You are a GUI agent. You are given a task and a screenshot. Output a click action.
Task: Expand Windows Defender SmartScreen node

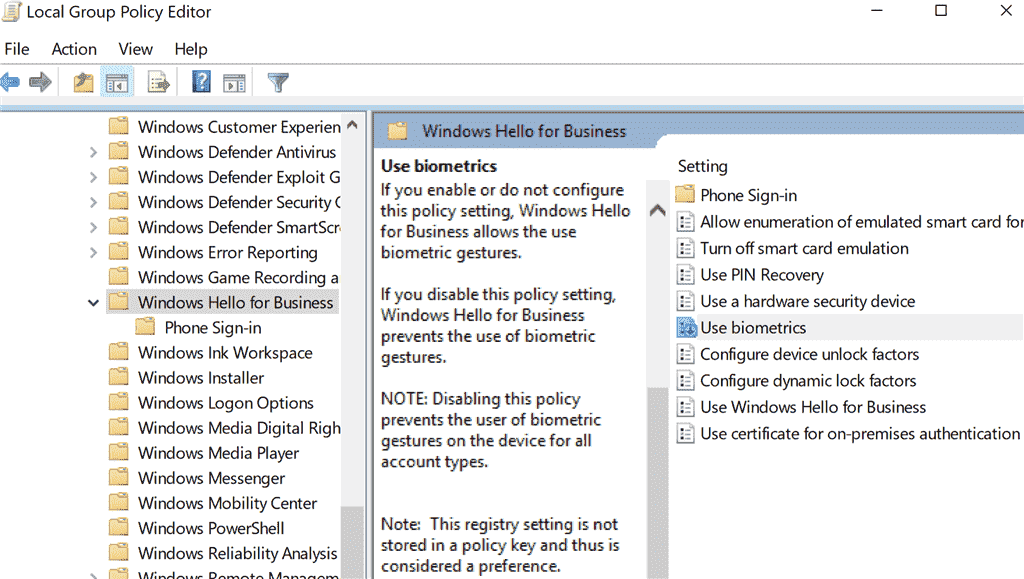(x=93, y=227)
